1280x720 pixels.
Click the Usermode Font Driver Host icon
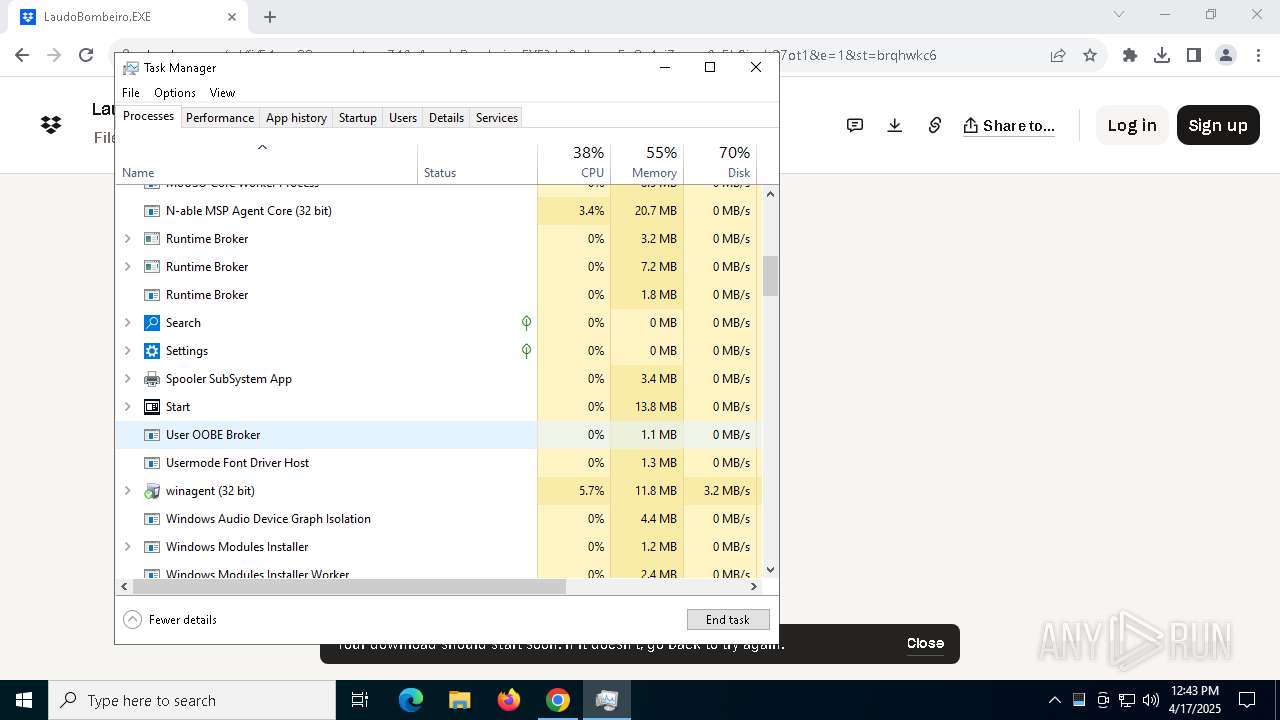tap(152, 463)
